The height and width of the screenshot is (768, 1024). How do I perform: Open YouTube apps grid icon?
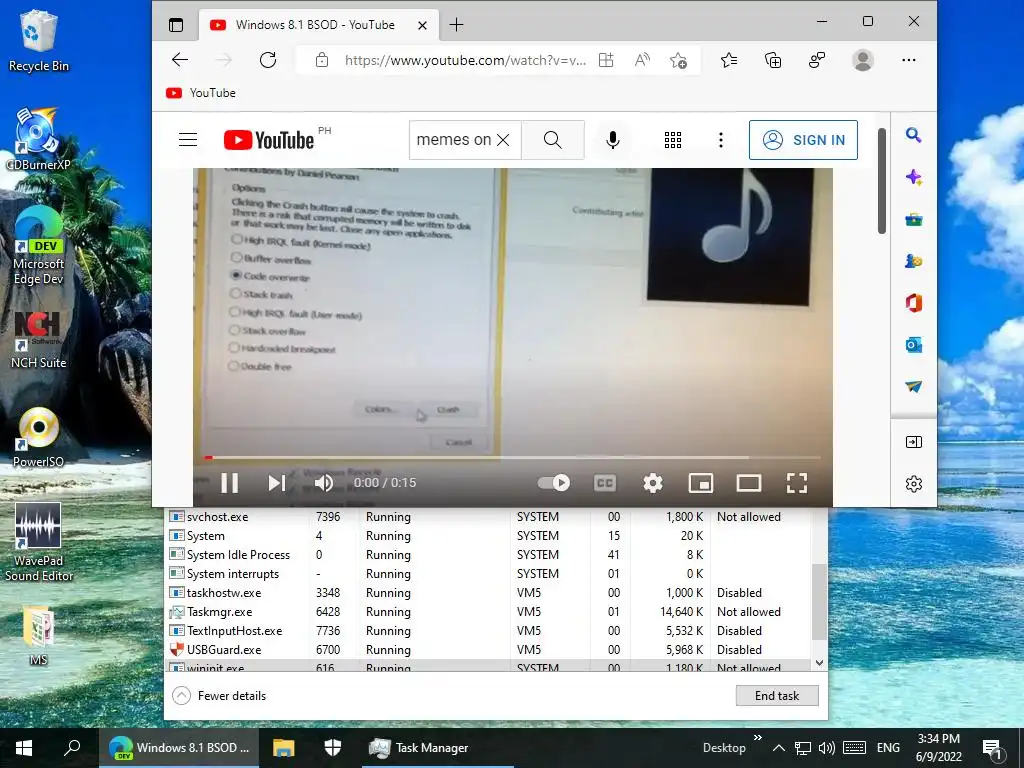point(673,140)
